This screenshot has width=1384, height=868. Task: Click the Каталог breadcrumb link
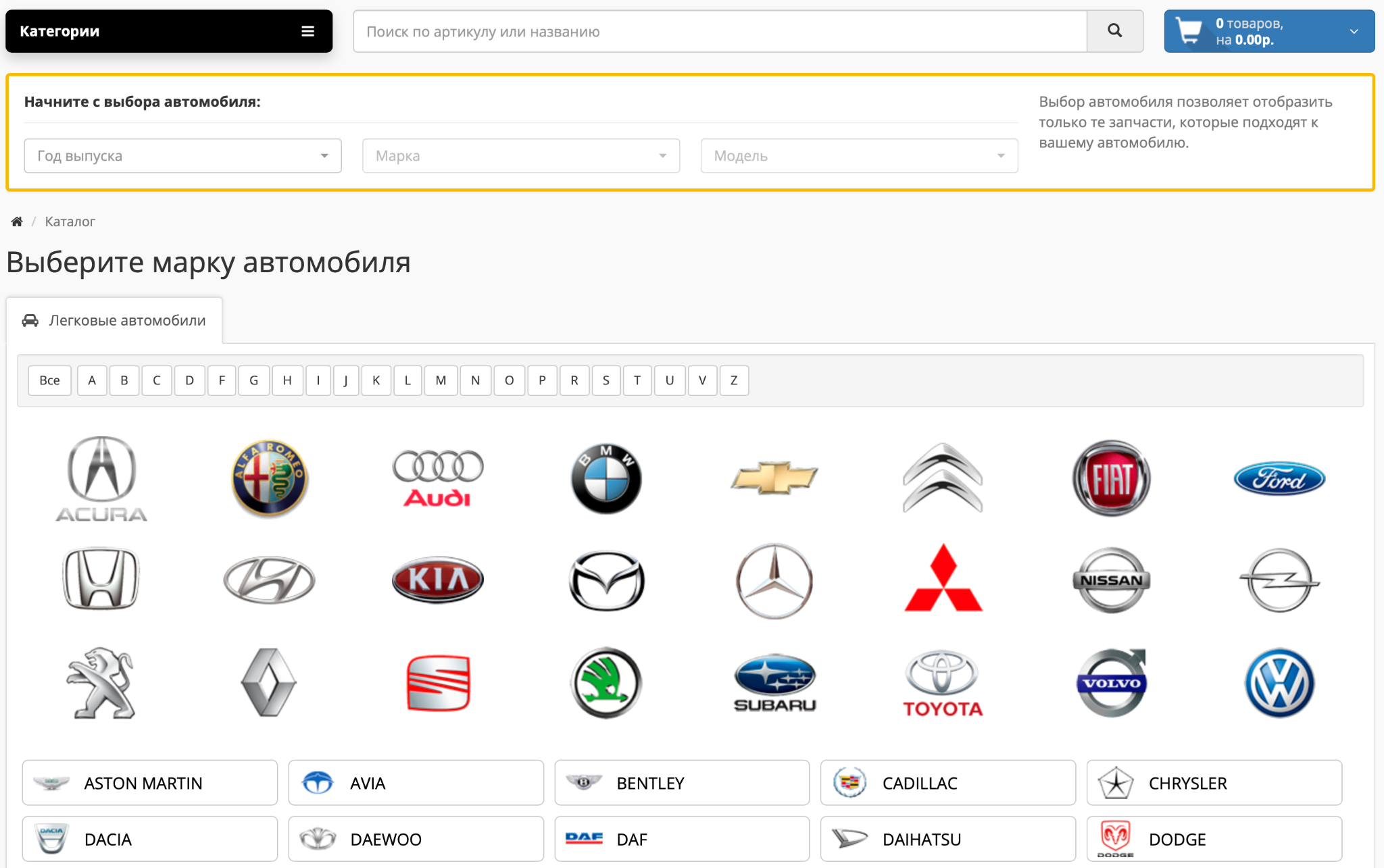pos(70,222)
